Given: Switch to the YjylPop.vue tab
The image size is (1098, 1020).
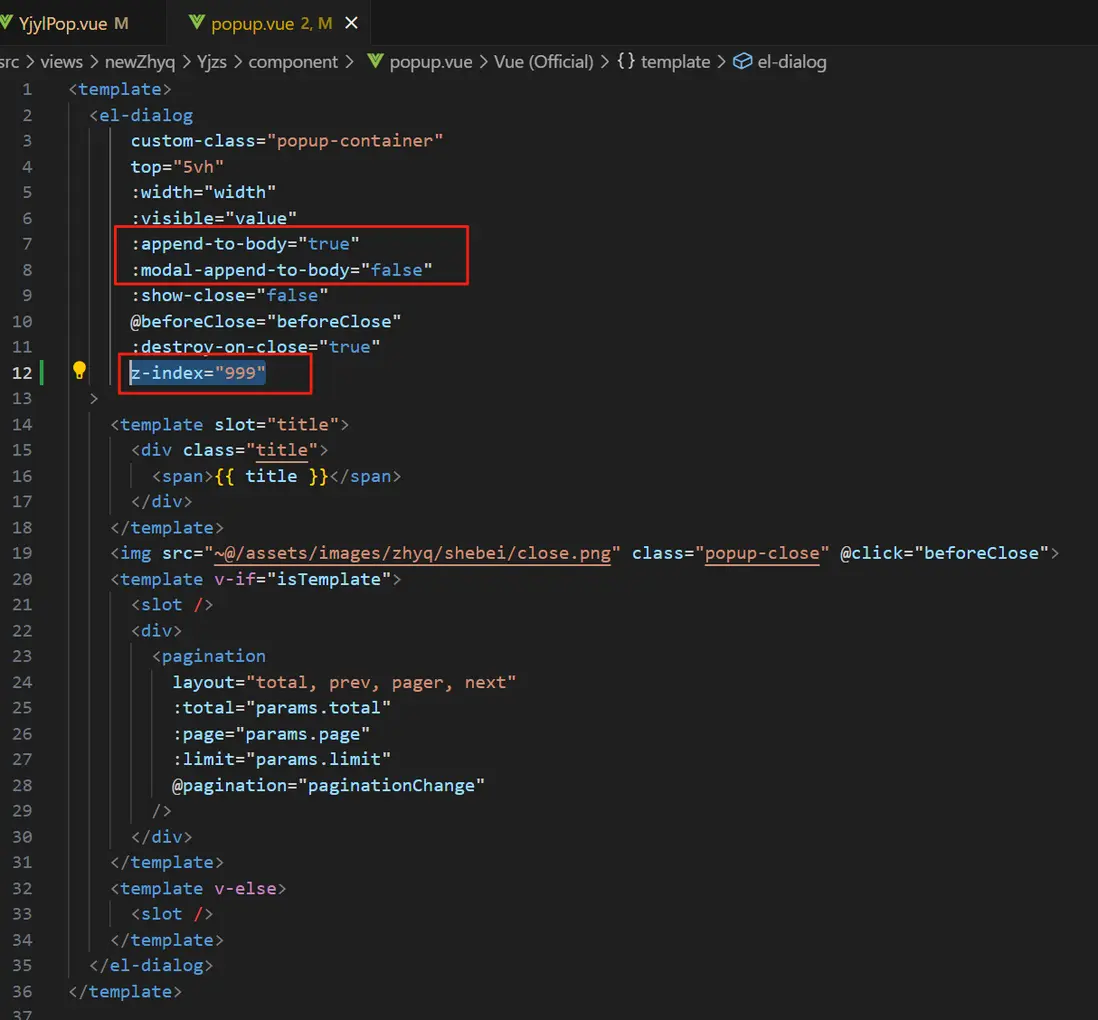Looking at the screenshot, I should pos(62,24).
